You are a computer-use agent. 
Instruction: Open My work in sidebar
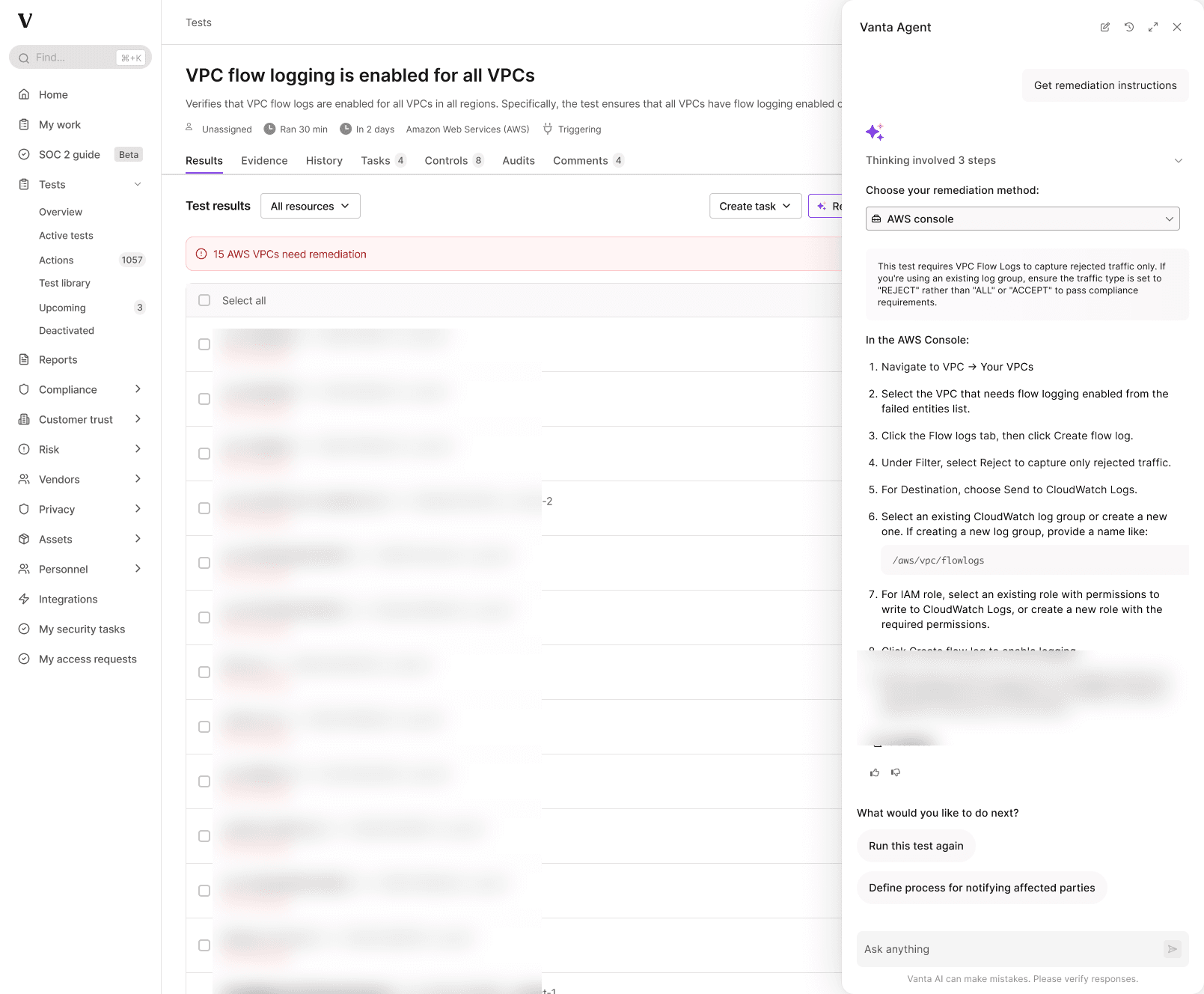click(x=60, y=124)
